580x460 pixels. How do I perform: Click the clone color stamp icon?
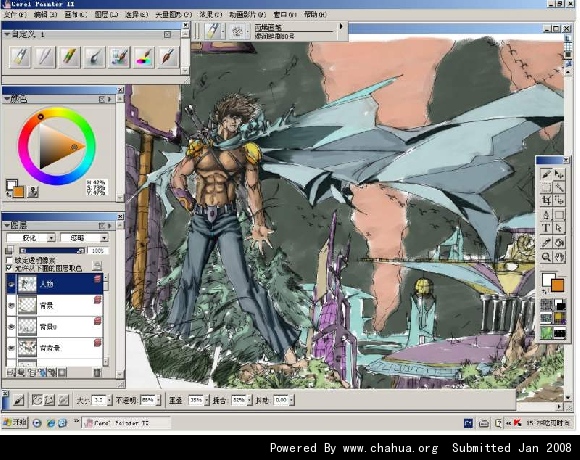coord(33,192)
